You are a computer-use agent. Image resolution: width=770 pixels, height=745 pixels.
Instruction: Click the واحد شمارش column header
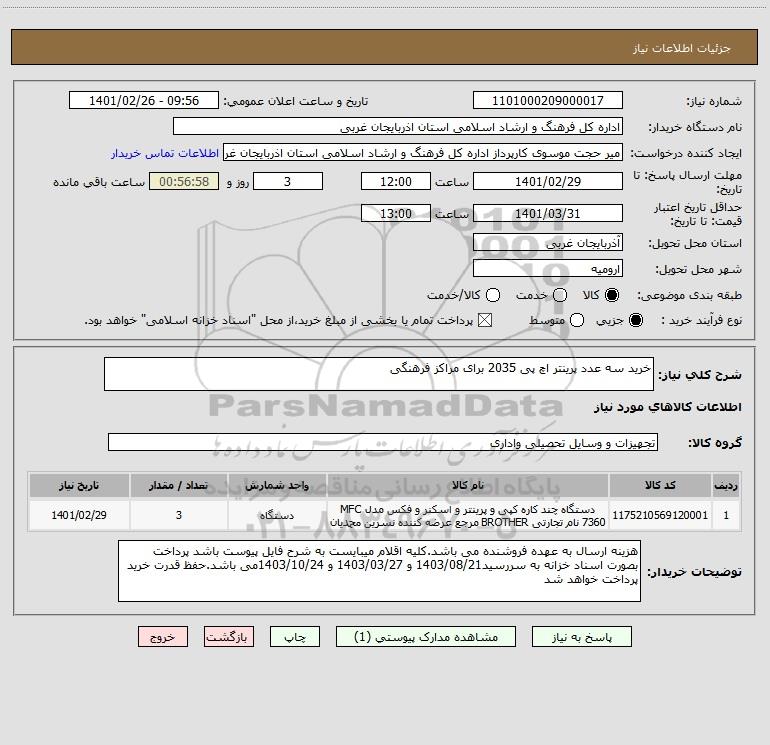pyautogui.click(x=277, y=486)
